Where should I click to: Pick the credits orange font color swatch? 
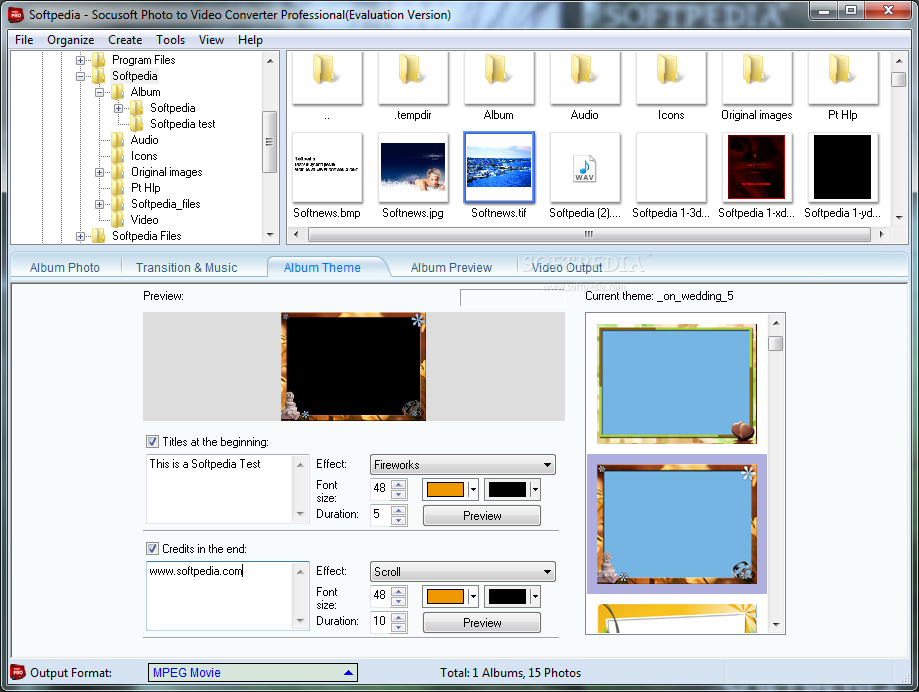tap(445, 596)
